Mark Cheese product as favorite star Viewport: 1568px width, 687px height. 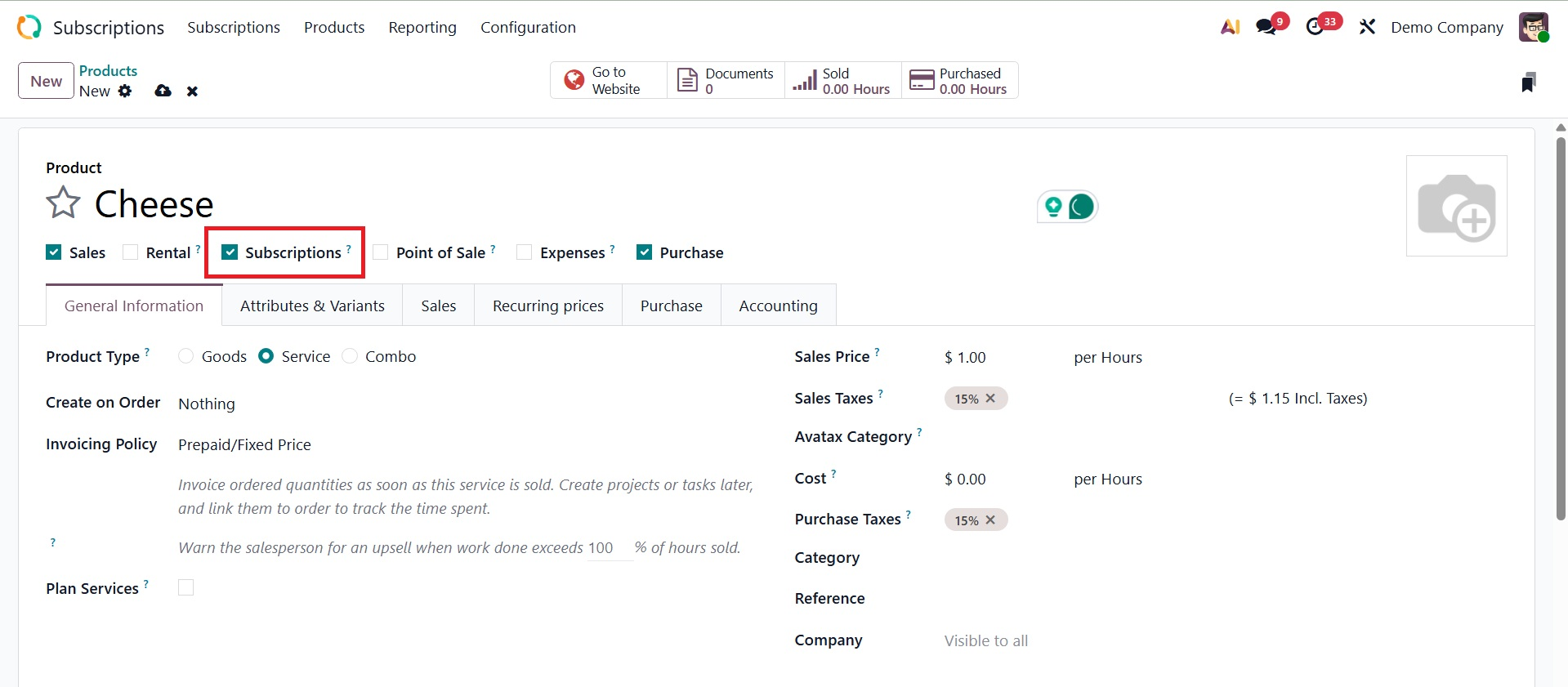63,203
